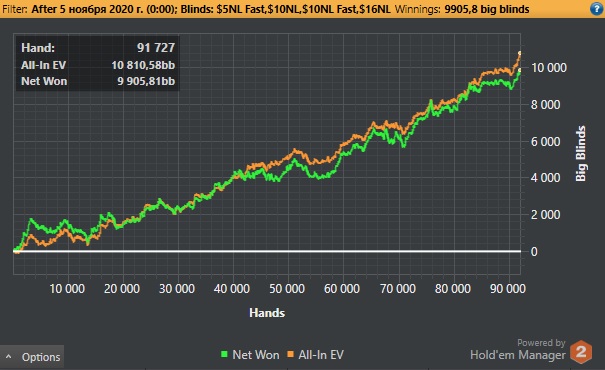Click the All-In EV value '10 810,58bb'
The image size is (605, 370).
pyautogui.click(x=143, y=65)
